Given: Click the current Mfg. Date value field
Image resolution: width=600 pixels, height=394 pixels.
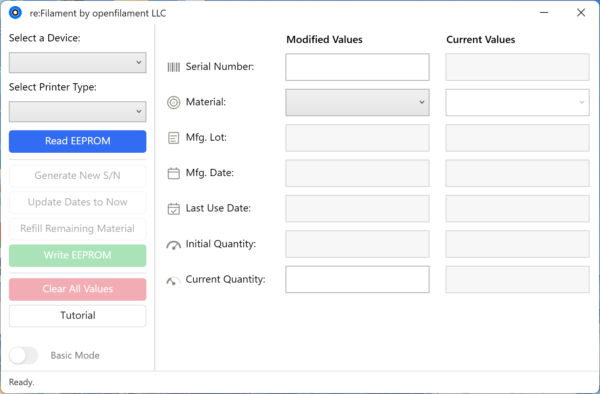Looking at the screenshot, I should (517, 173).
